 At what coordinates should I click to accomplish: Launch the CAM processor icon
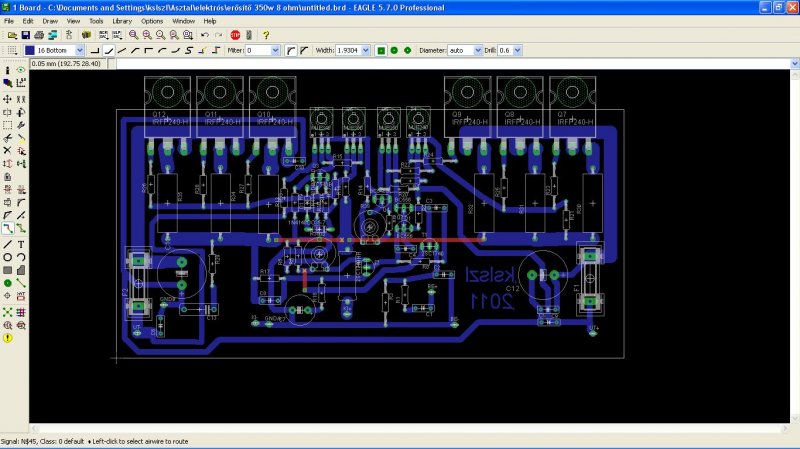tap(52, 35)
